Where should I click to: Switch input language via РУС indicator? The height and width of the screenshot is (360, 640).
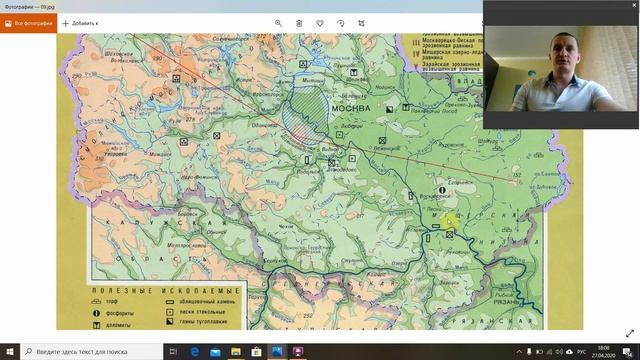582,351
